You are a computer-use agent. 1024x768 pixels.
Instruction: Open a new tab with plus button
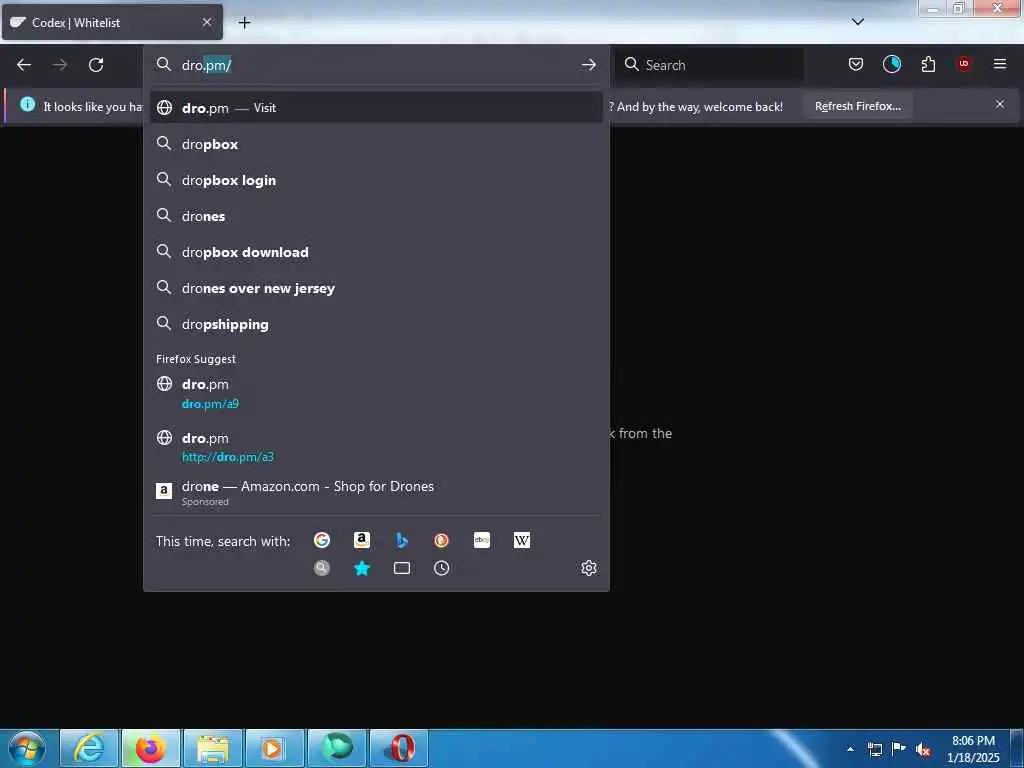(244, 23)
